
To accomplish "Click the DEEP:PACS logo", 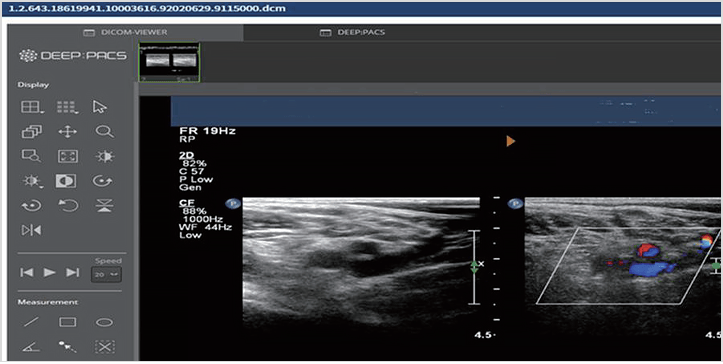I will click(72, 56).
